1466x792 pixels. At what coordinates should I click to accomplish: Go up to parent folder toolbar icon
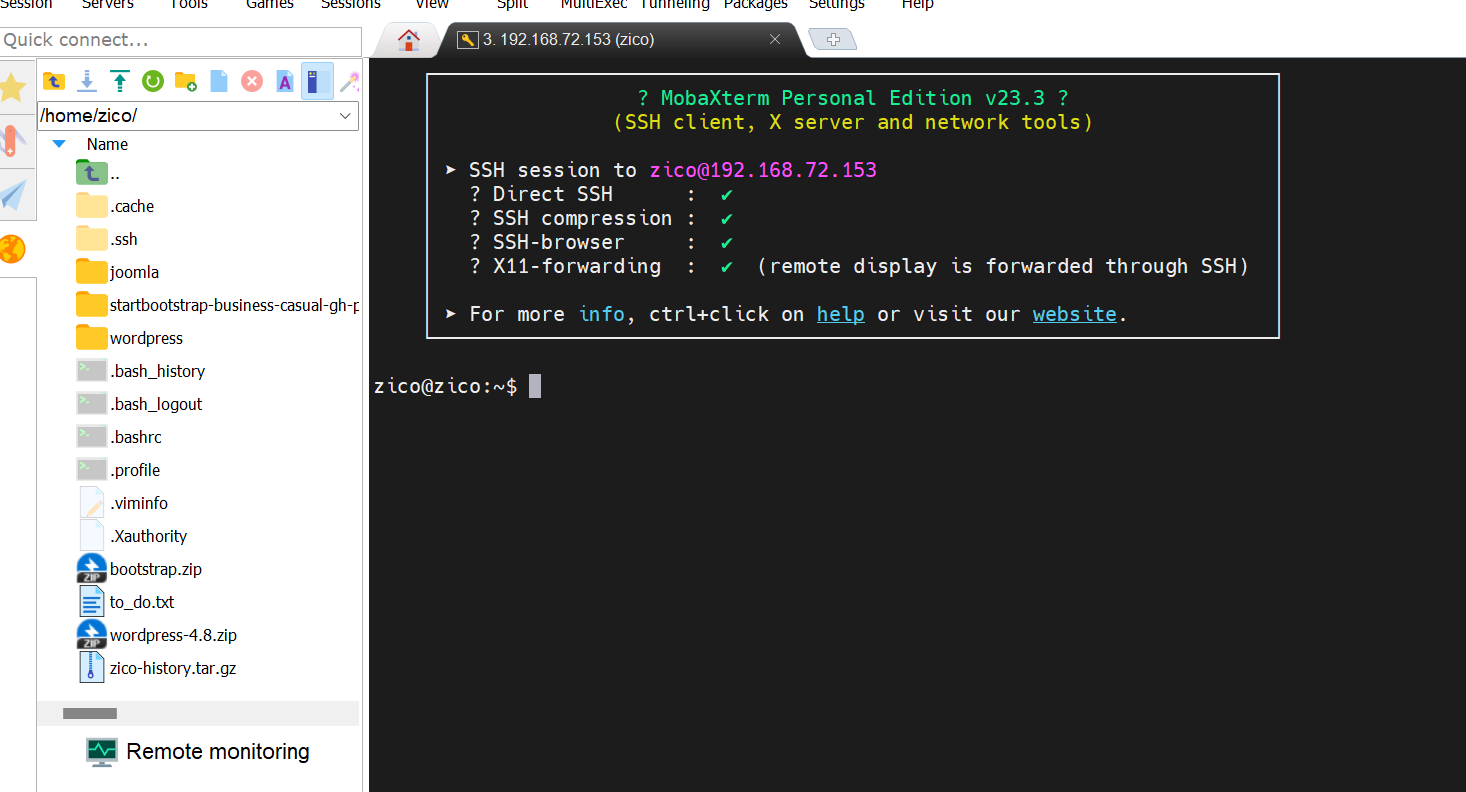(x=54, y=81)
